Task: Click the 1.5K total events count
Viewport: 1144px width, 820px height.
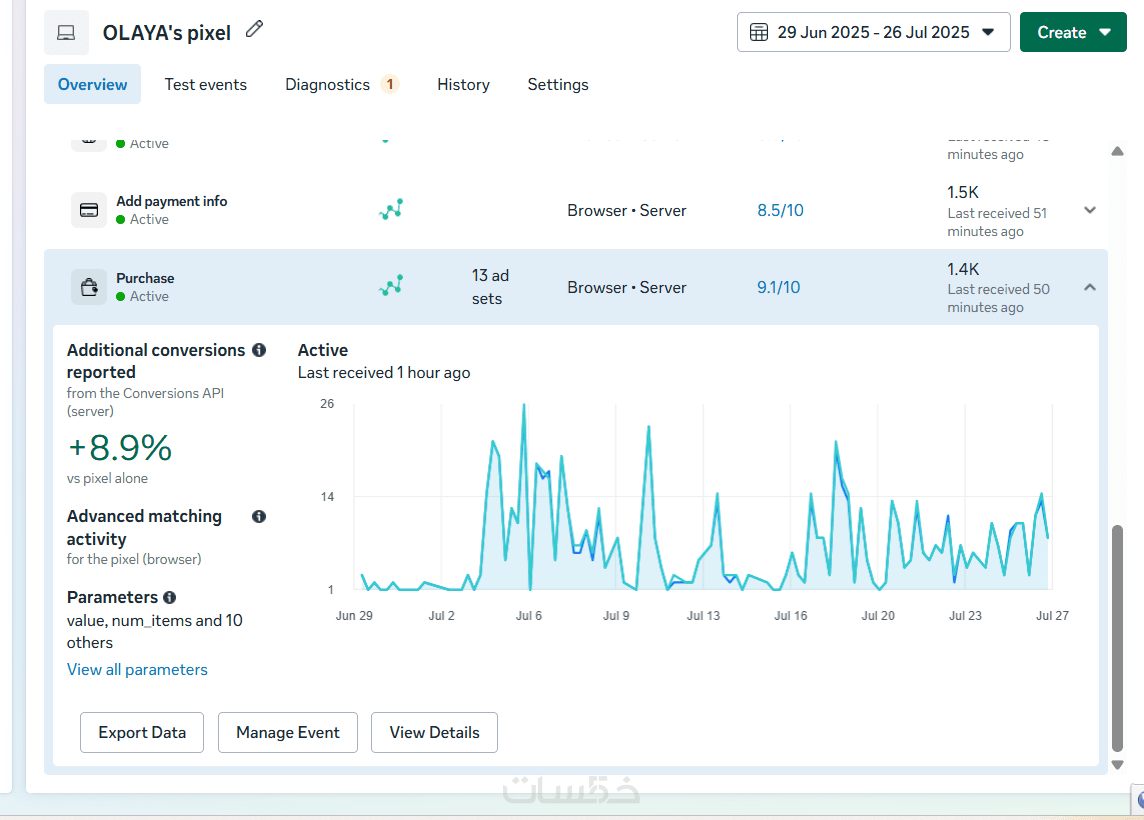Action: pos(963,193)
